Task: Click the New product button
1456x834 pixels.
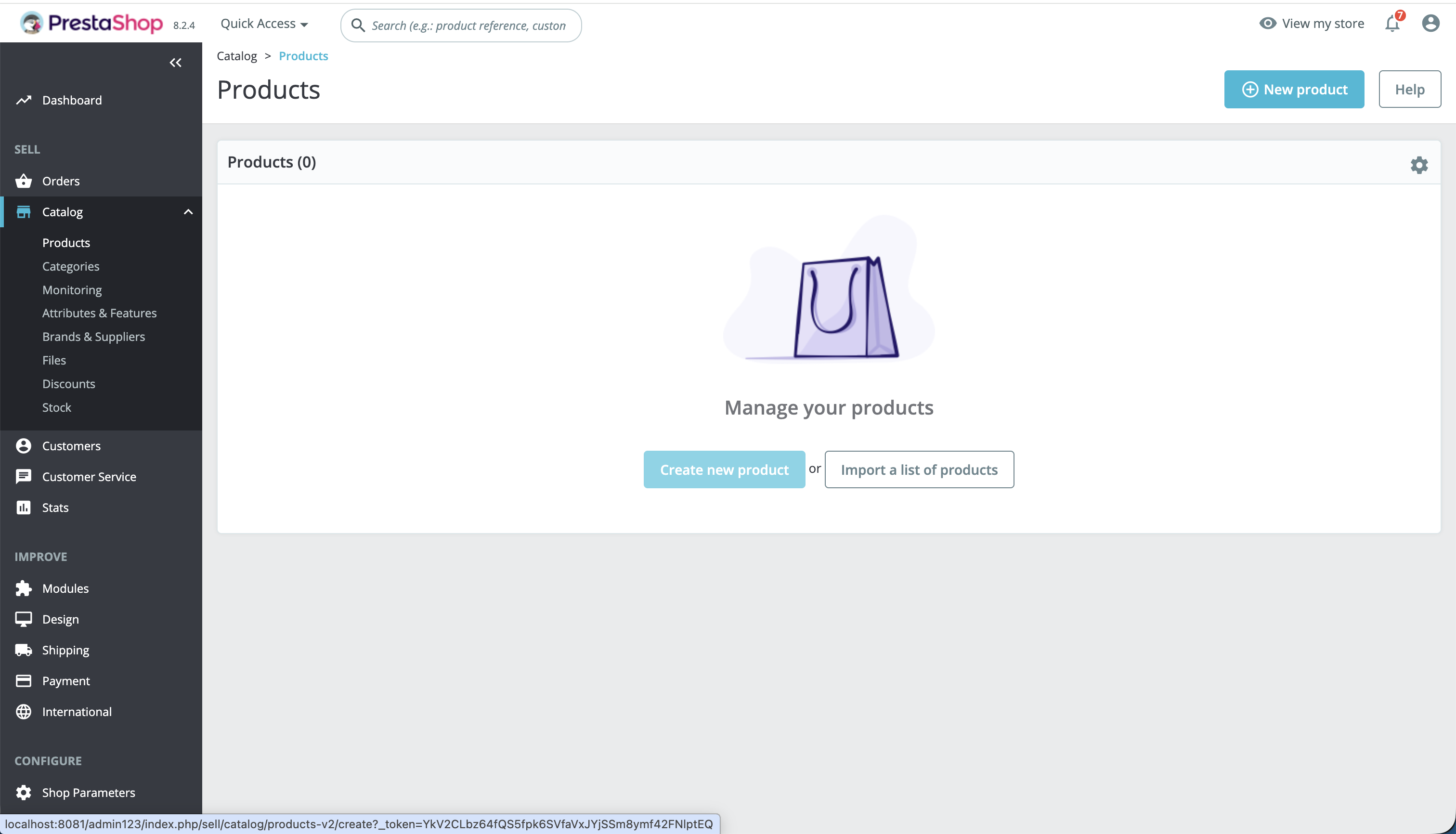Action: [x=1294, y=89]
